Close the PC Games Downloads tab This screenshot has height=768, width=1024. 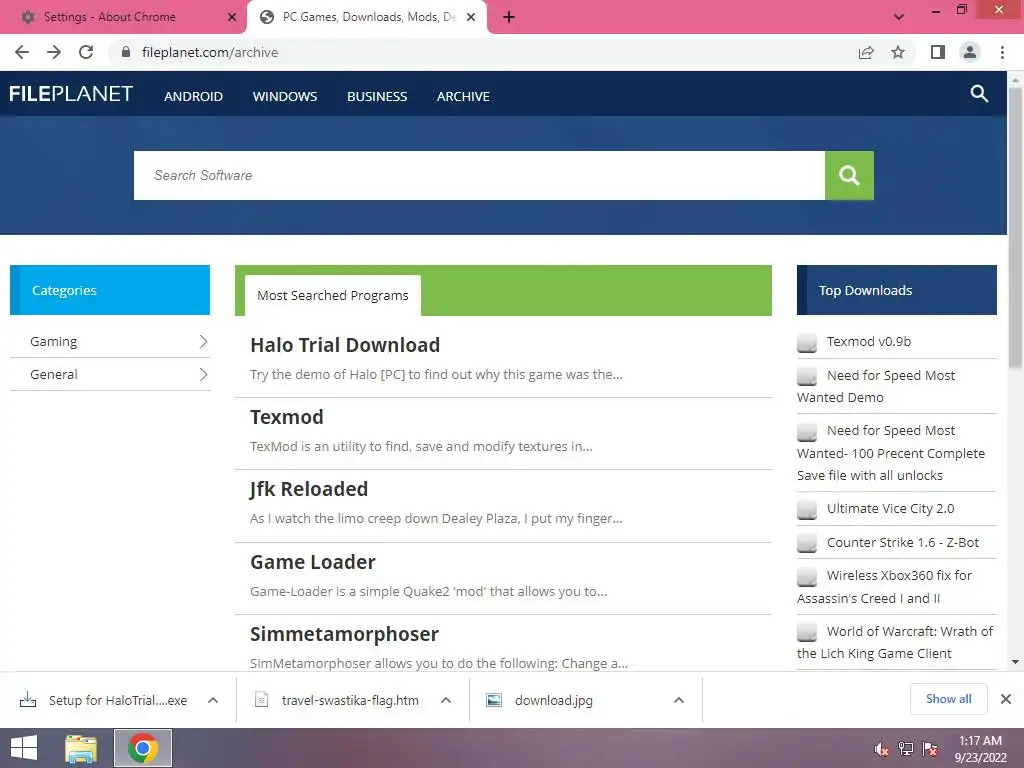471,17
